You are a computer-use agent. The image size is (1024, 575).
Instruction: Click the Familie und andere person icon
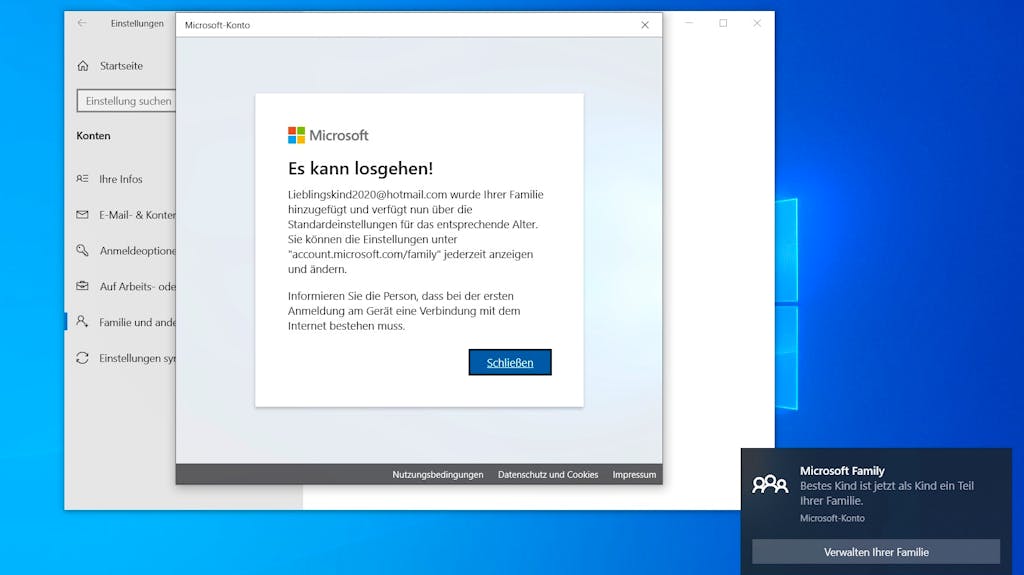pos(82,321)
